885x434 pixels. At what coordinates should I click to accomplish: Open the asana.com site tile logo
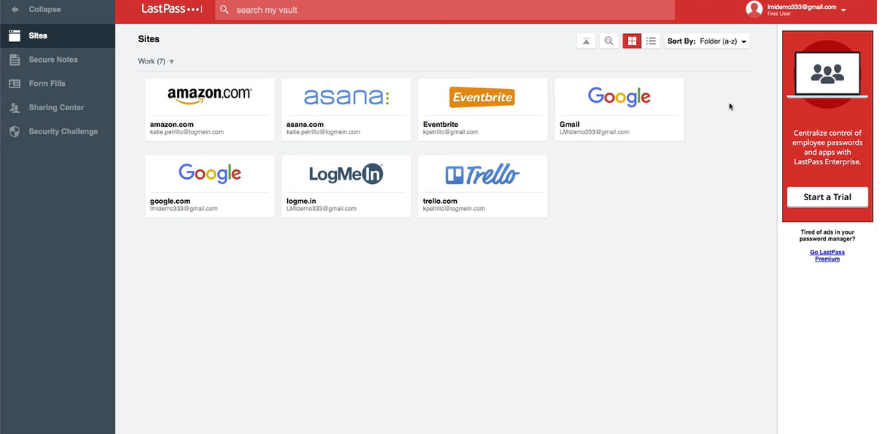(346, 97)
